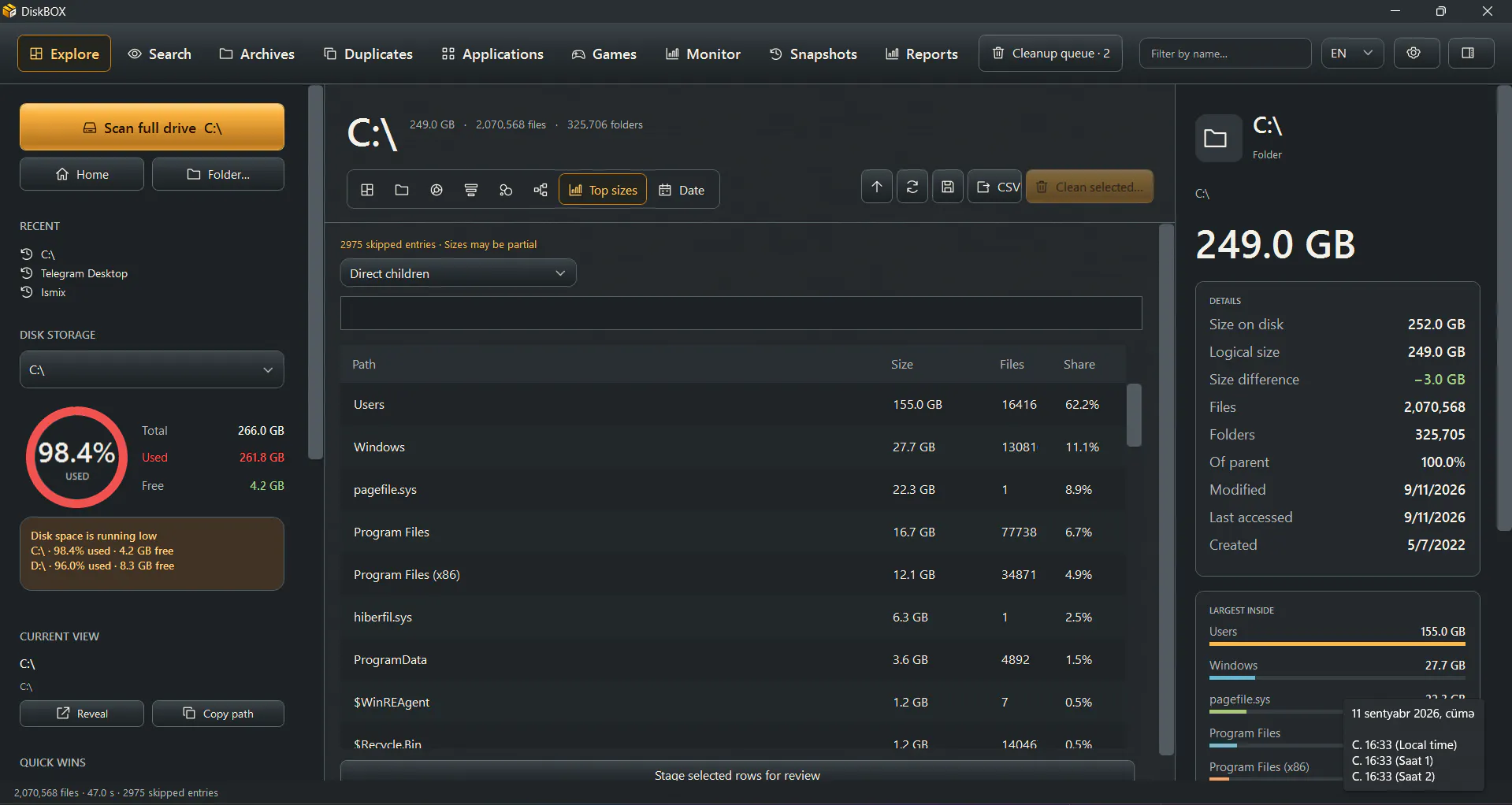Click the empty search box above the table
Screen dimensions: 1512x805
(x=741, y=313)
